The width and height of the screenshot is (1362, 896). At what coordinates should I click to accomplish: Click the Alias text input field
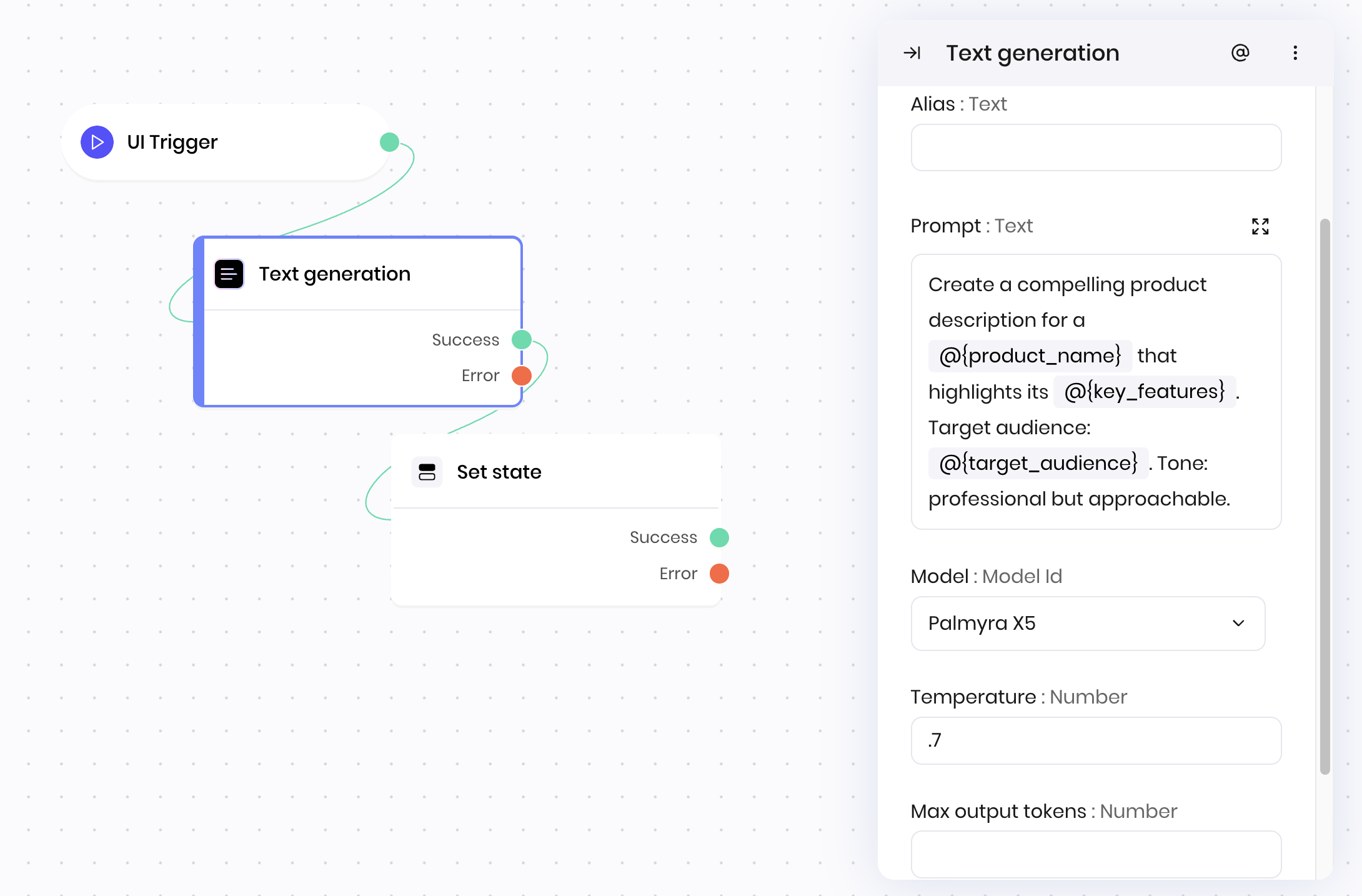1096,147
